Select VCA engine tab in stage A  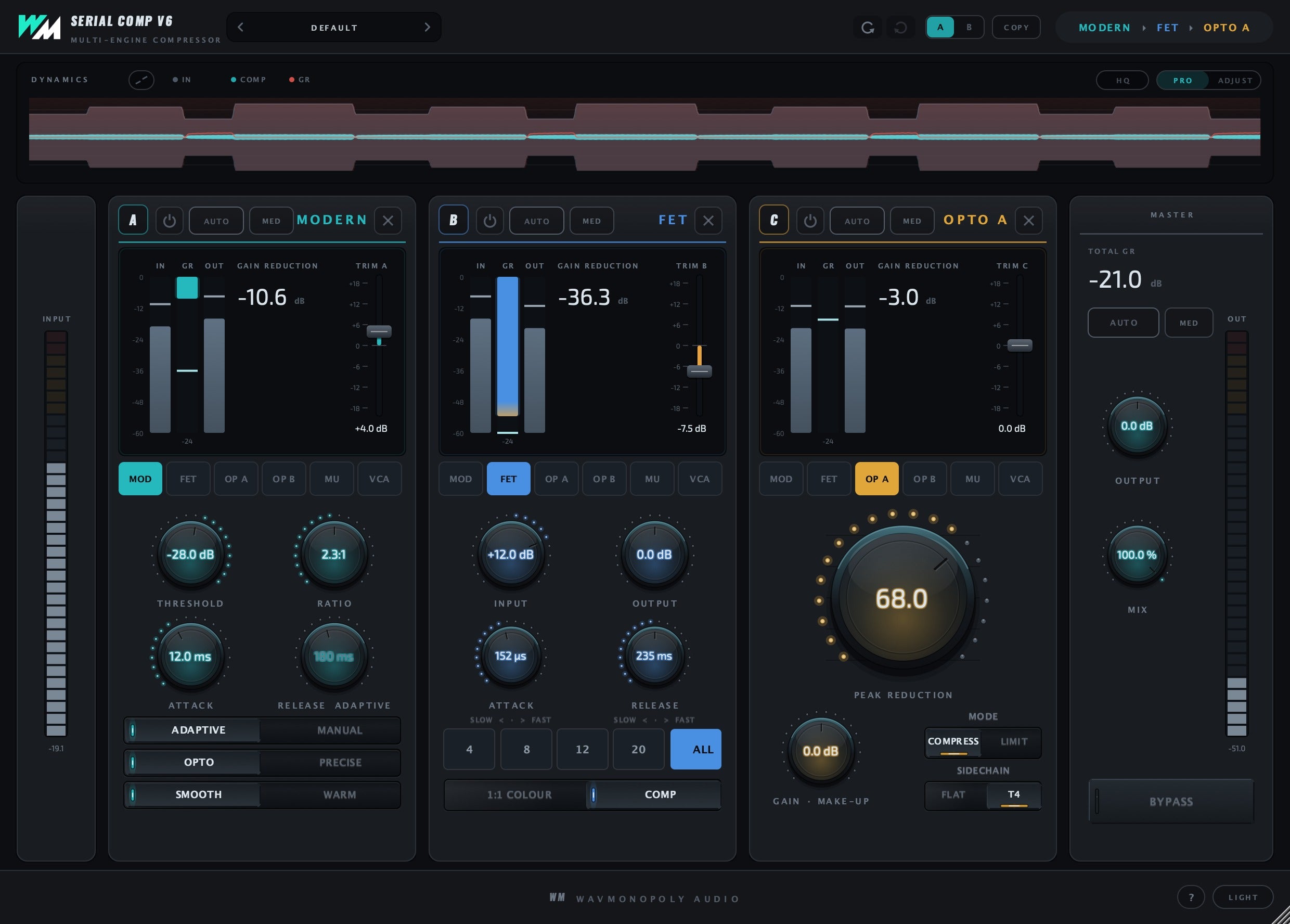379,479
